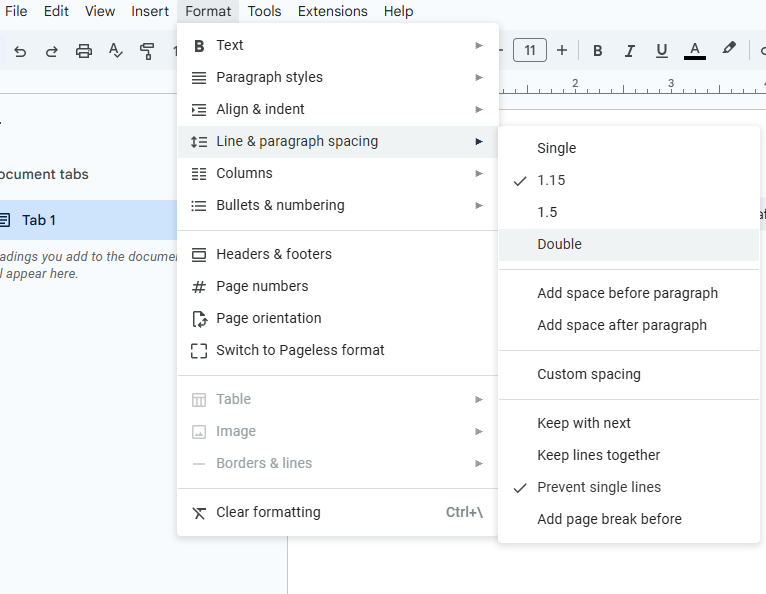Open the Insert menu

(150, 11)
